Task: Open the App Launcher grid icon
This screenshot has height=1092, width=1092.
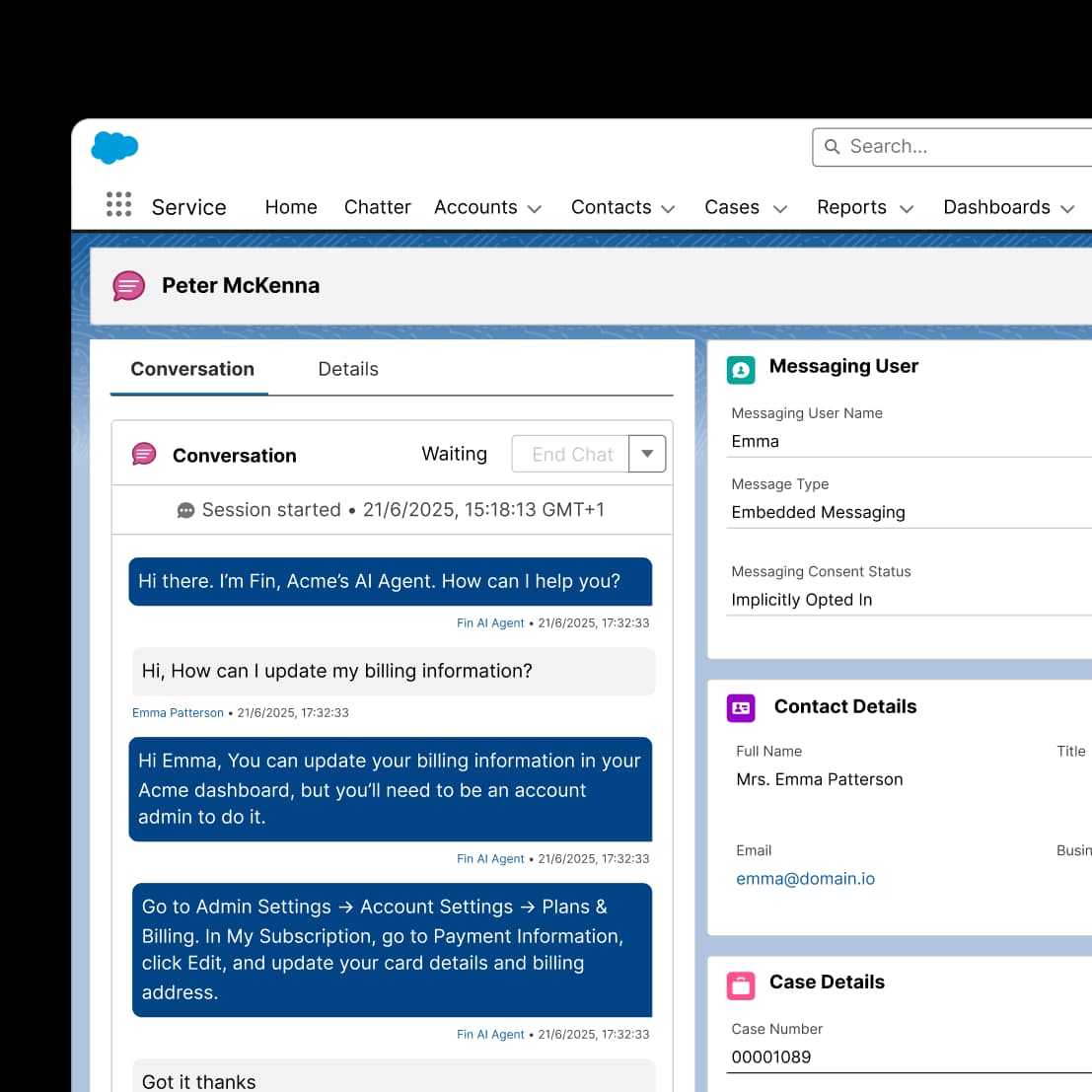Action: pyautogui.click(x=119, y=204)
